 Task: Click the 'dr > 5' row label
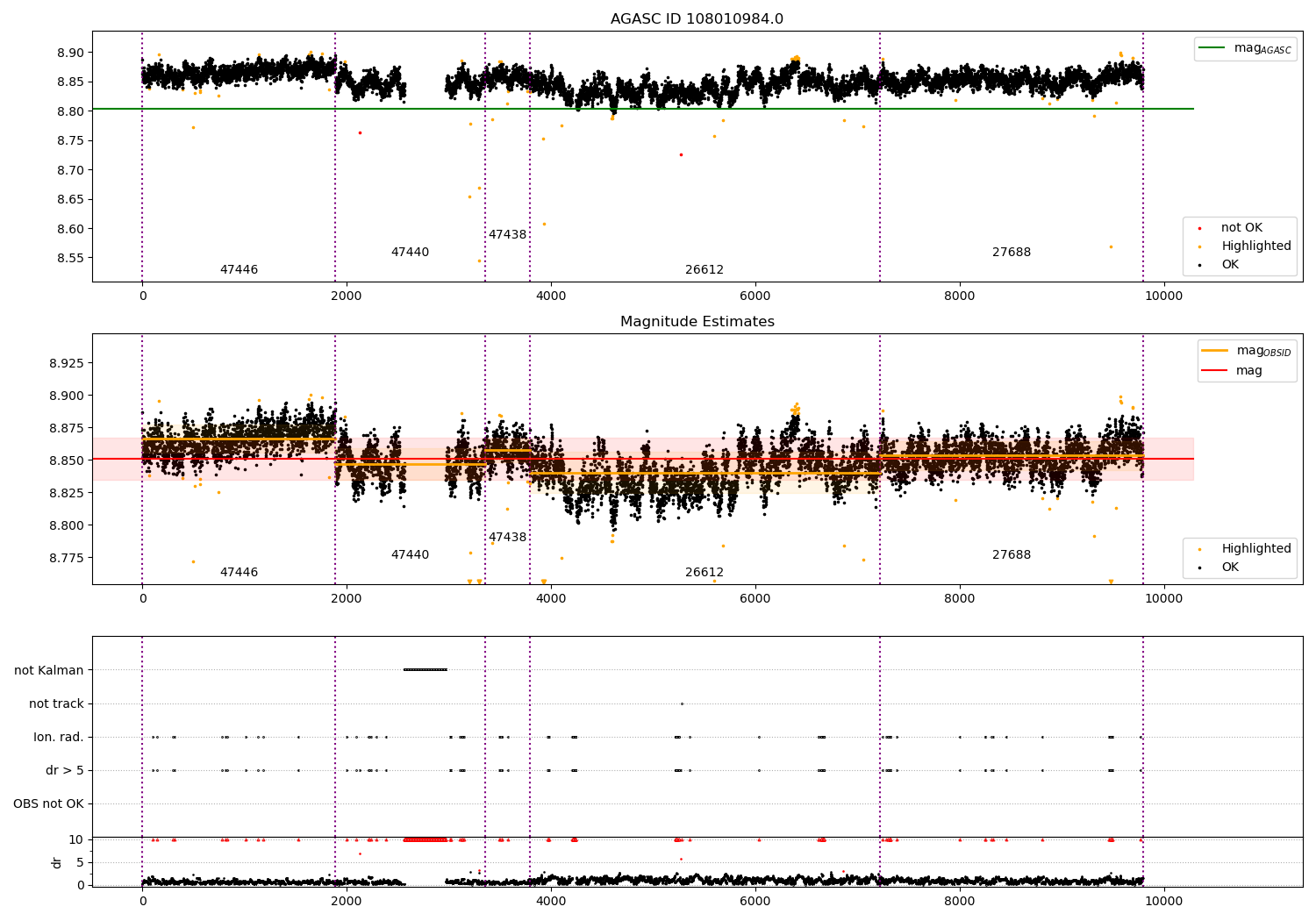point(65,771)
